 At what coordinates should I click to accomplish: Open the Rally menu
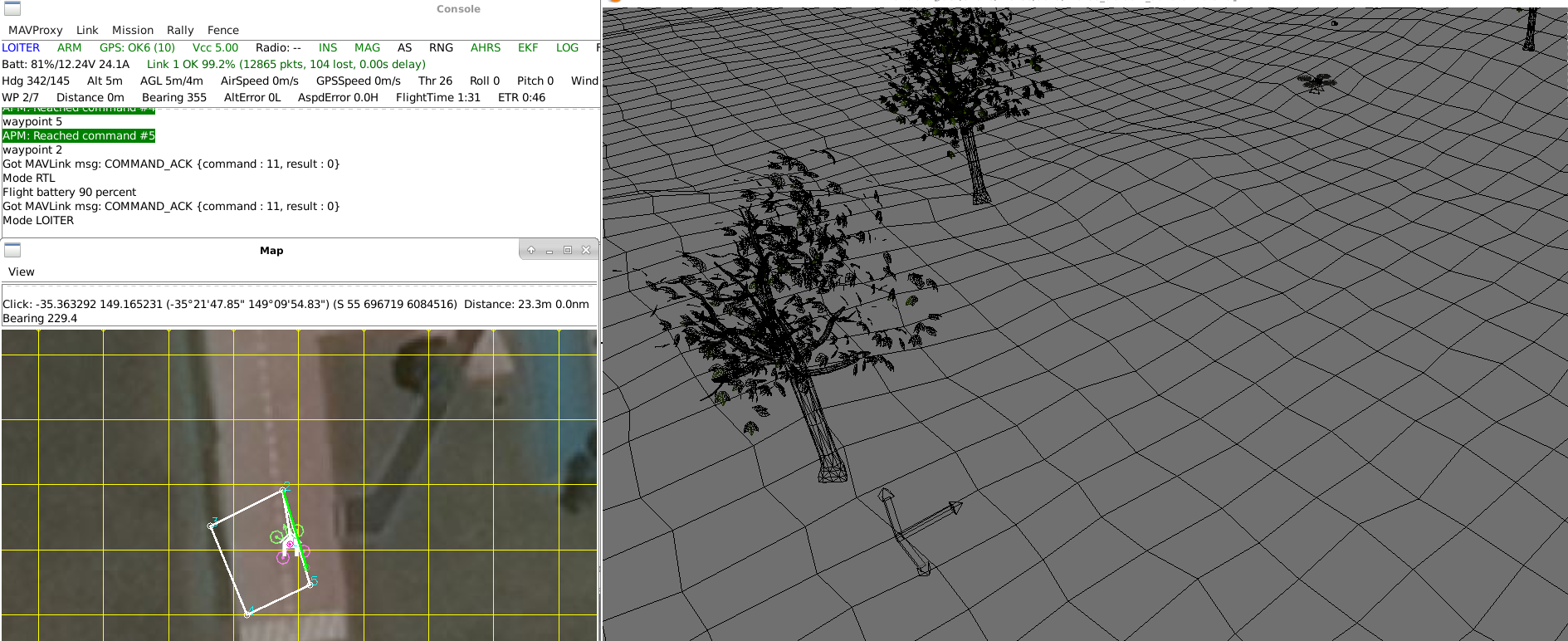point(180,30)
